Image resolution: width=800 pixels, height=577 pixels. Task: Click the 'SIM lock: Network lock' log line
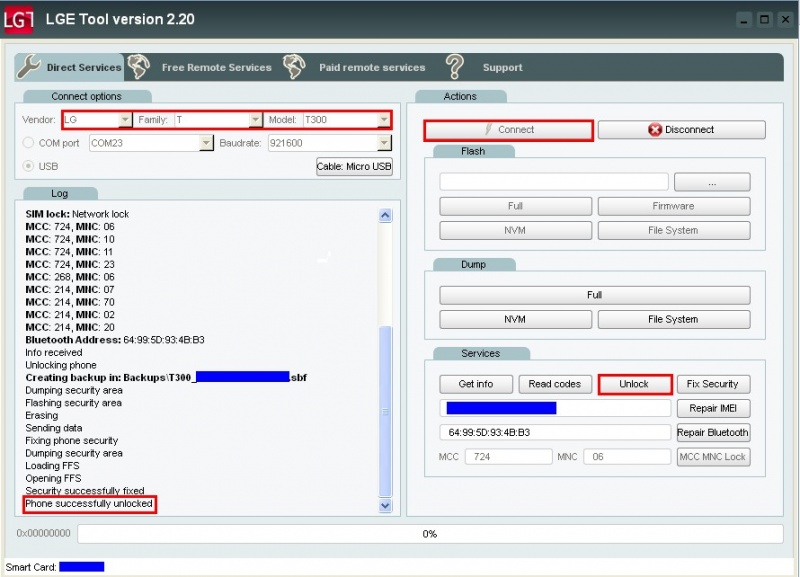pyautogui.click(x=77, y=214)
